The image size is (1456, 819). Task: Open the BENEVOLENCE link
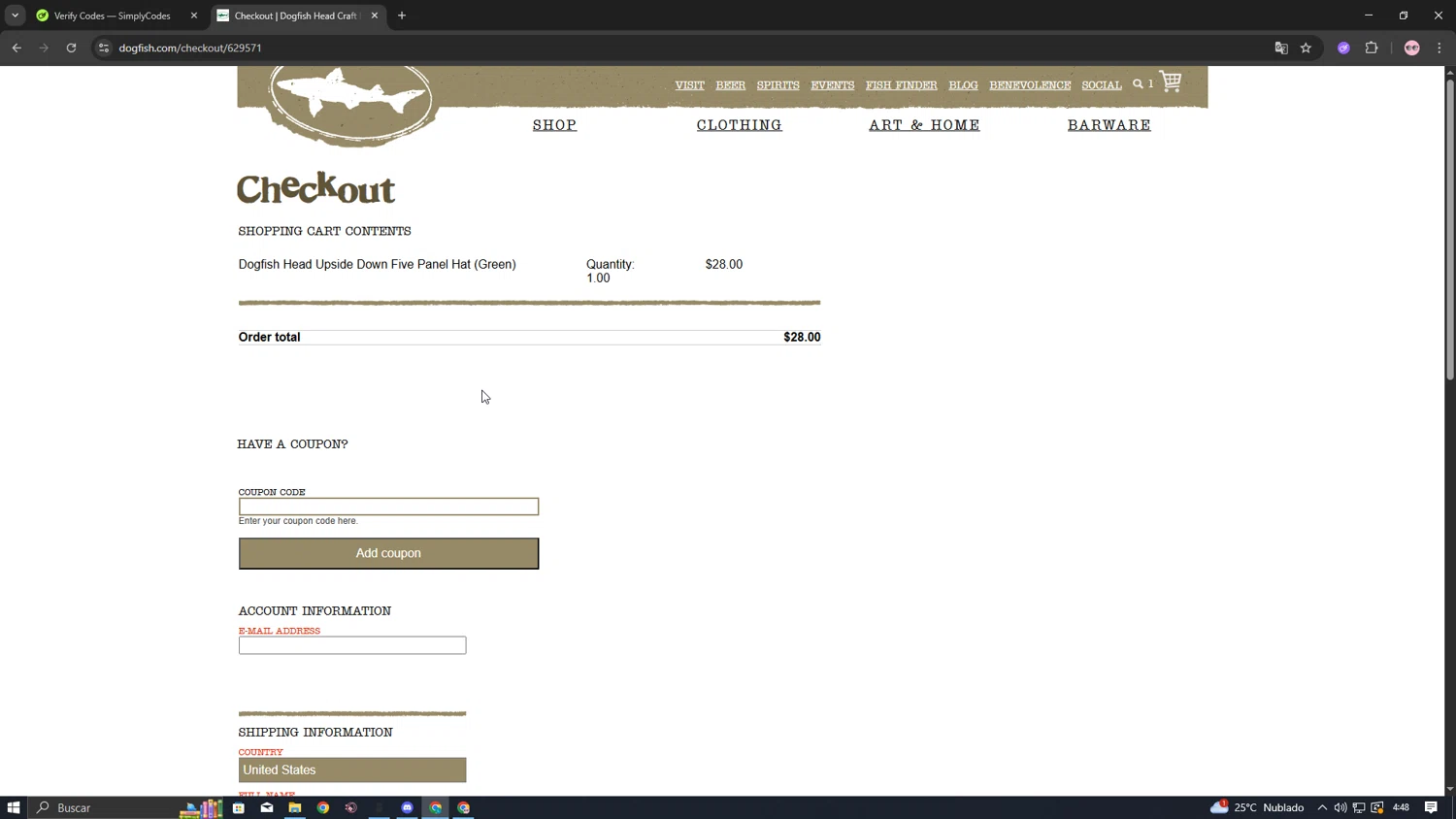tap(1030, 85)
